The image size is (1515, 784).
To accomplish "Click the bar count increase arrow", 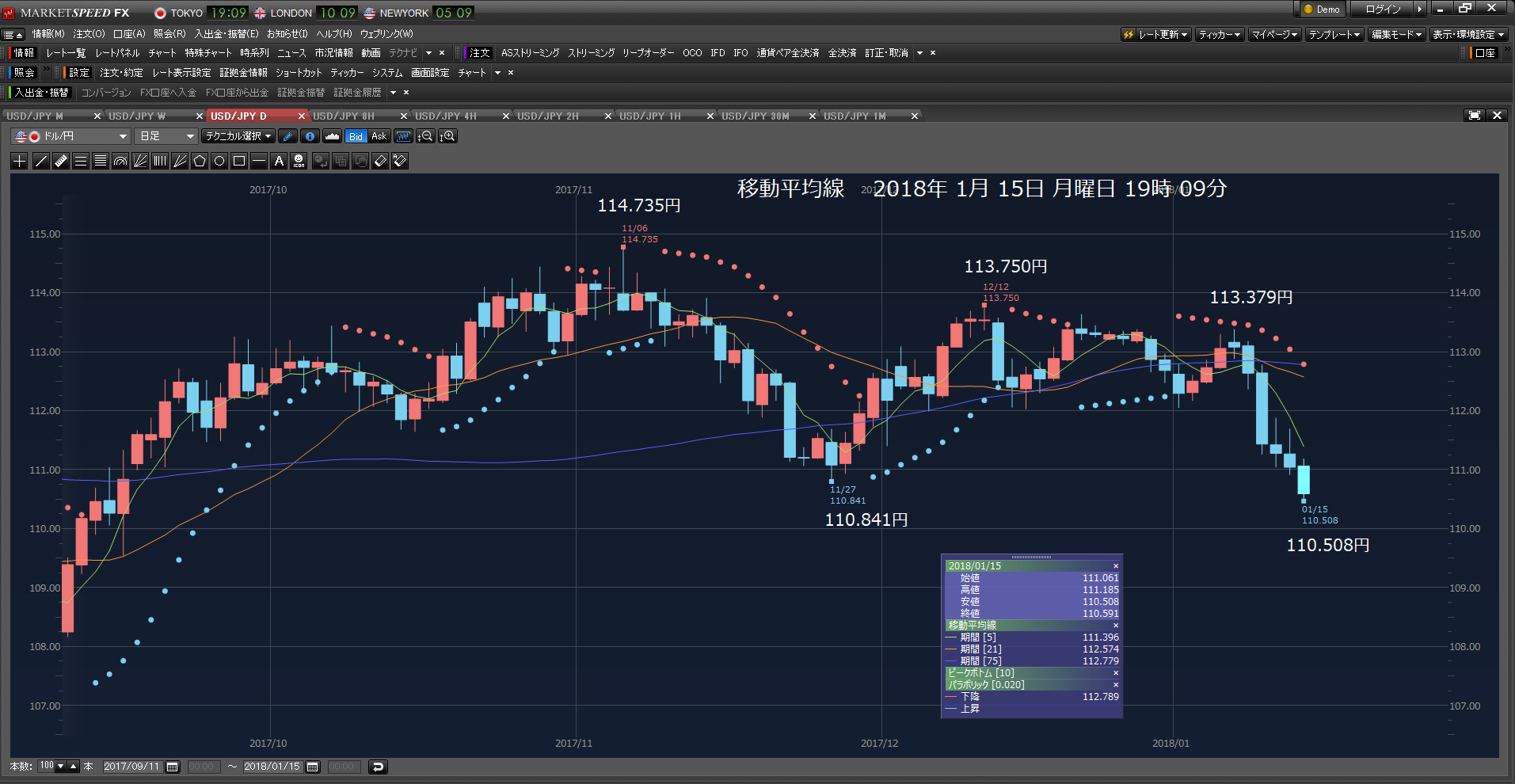I will [x=74, y=767].
